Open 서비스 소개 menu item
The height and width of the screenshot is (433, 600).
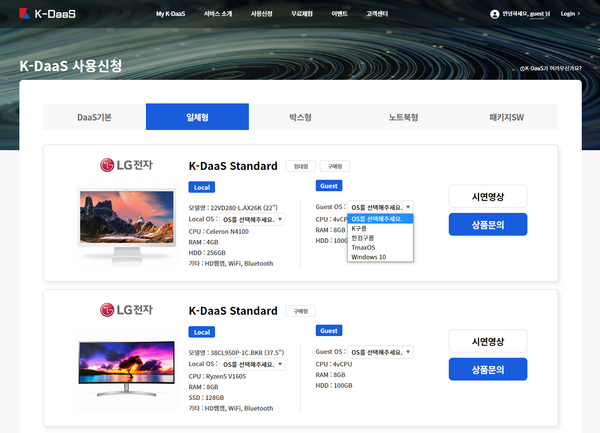[x=218, y=14]
